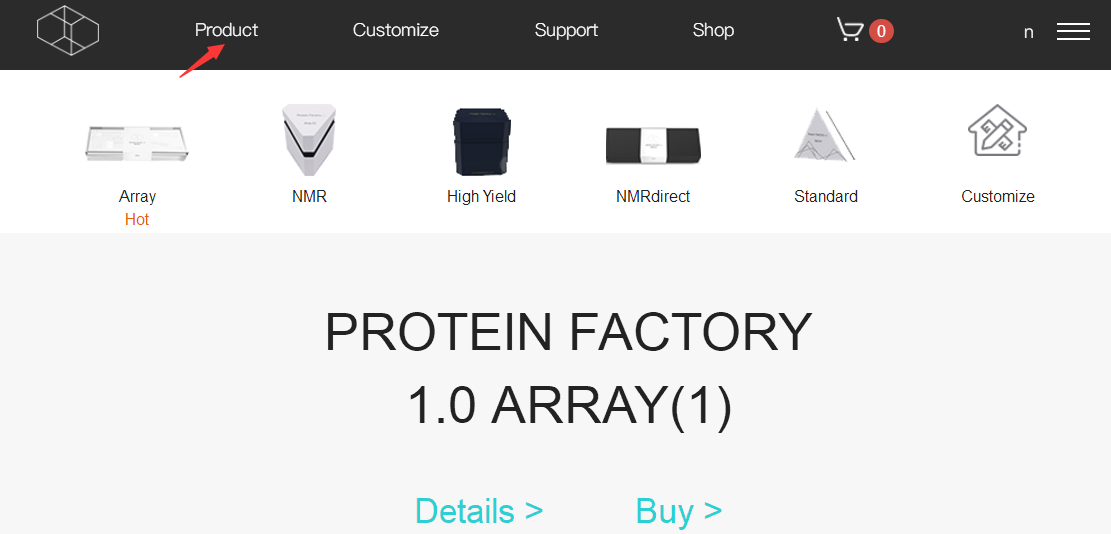The width and height of the screenshot is (1111, 534).
Task: Click the cube logo icon
Action: tap(68, 30)
